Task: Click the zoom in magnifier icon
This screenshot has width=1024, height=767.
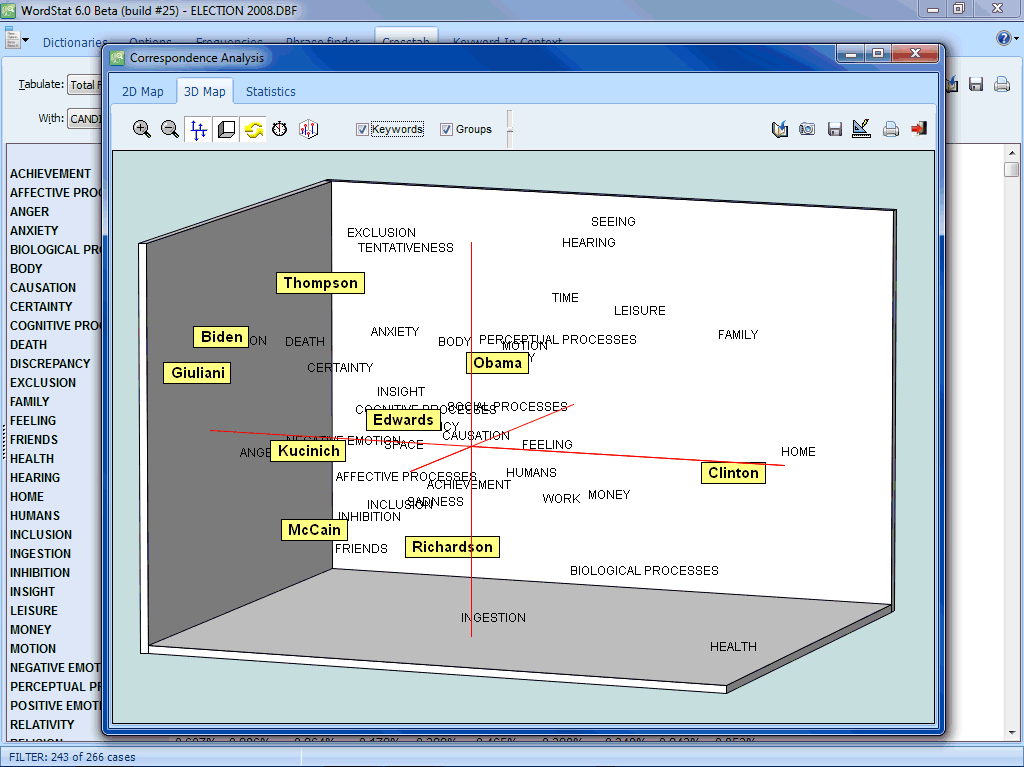Action: 142,129
